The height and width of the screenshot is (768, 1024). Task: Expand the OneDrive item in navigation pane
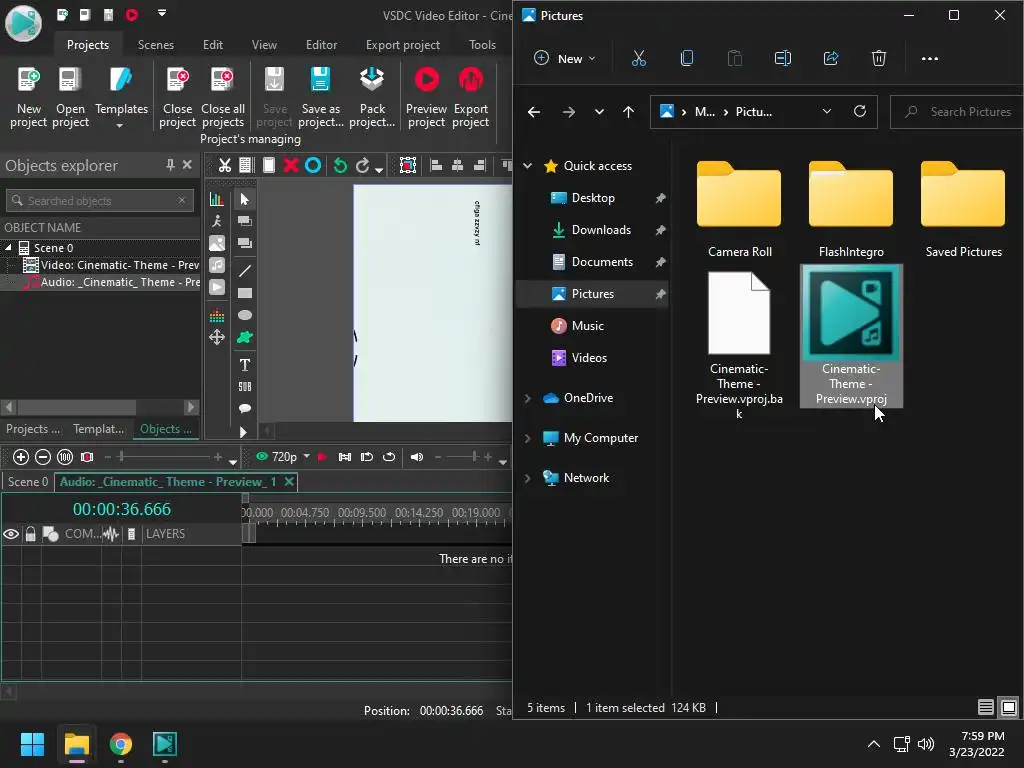(x=528, y=398)
